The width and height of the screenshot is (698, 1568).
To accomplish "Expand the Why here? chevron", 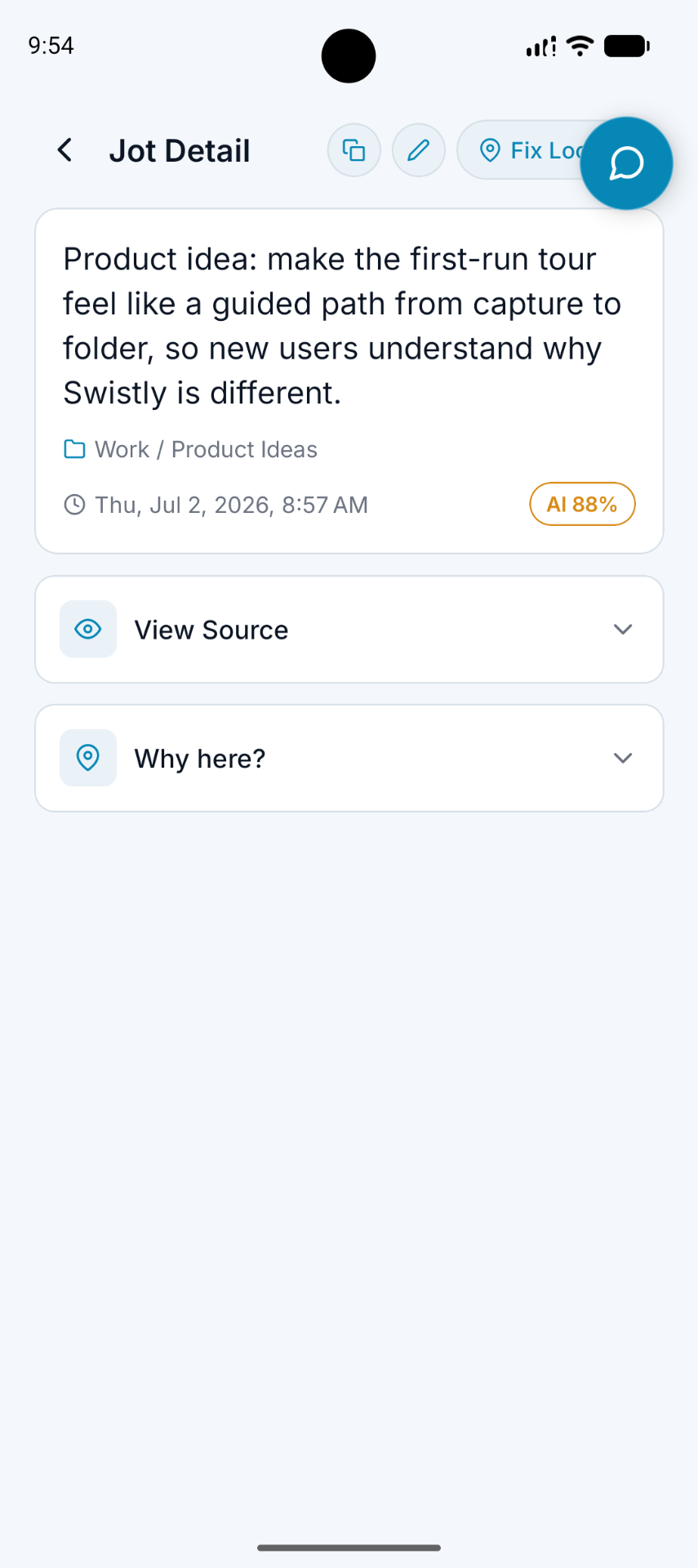I will tap(623, 758).
